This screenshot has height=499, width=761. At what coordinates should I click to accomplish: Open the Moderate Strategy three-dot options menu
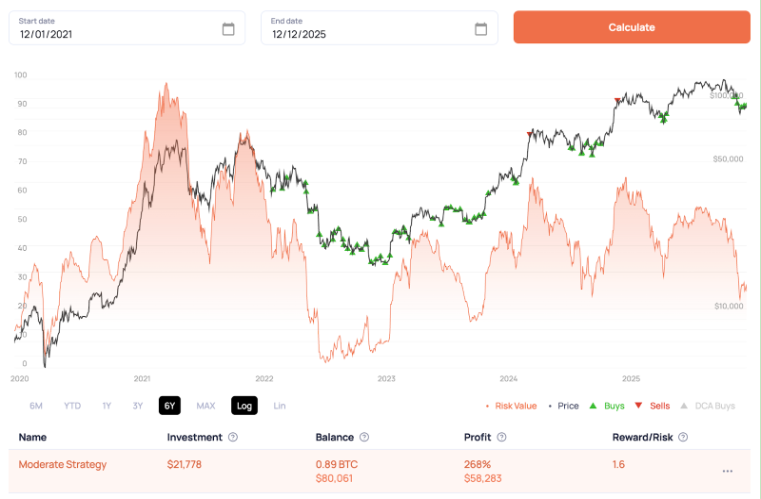point(727,471)
